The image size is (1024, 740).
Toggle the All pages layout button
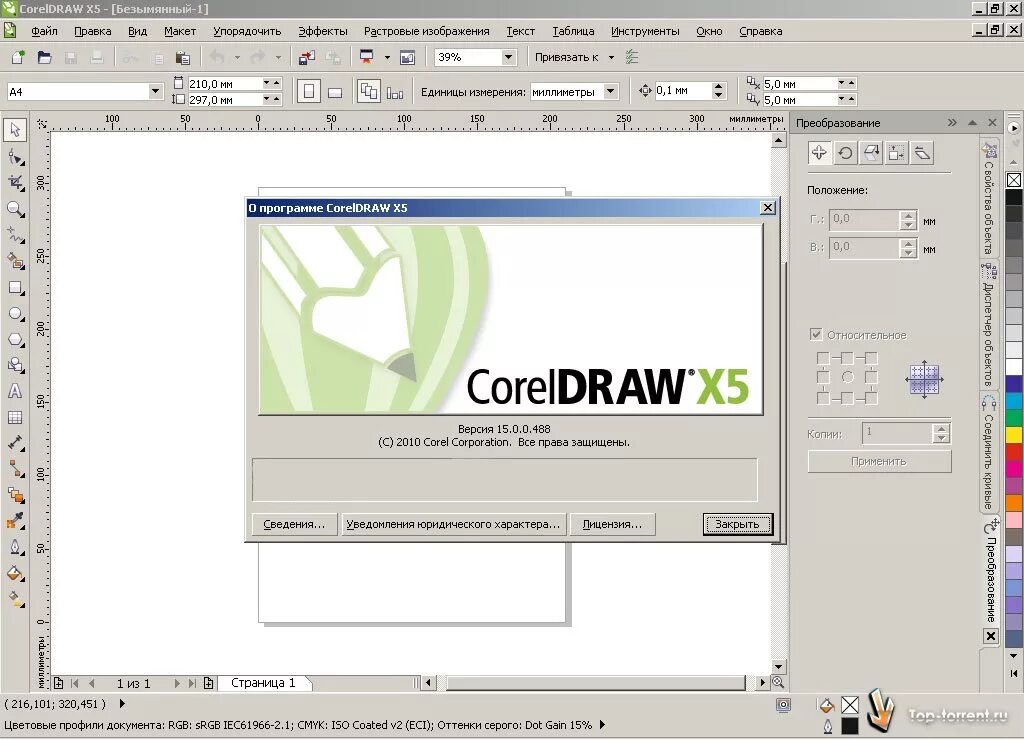pos(369,91)
